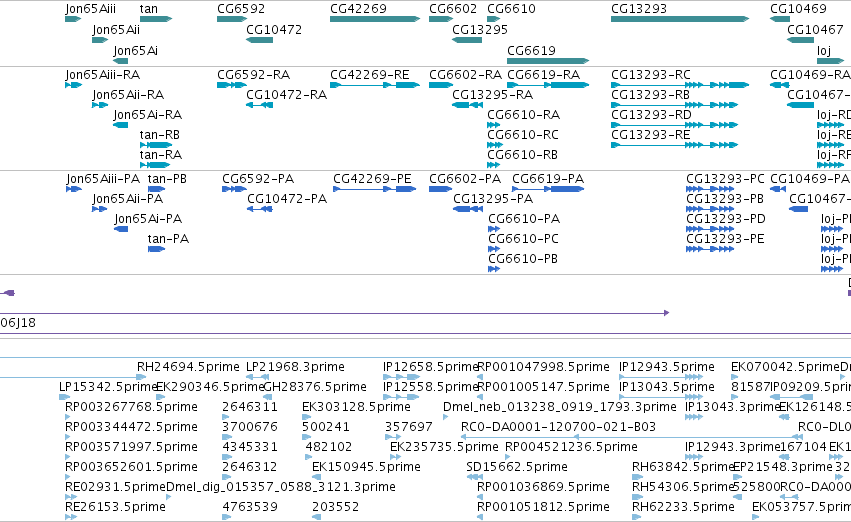Click the CG13295-PA protein label
This screenshot has width=851, height=522.
pos(493,199)
